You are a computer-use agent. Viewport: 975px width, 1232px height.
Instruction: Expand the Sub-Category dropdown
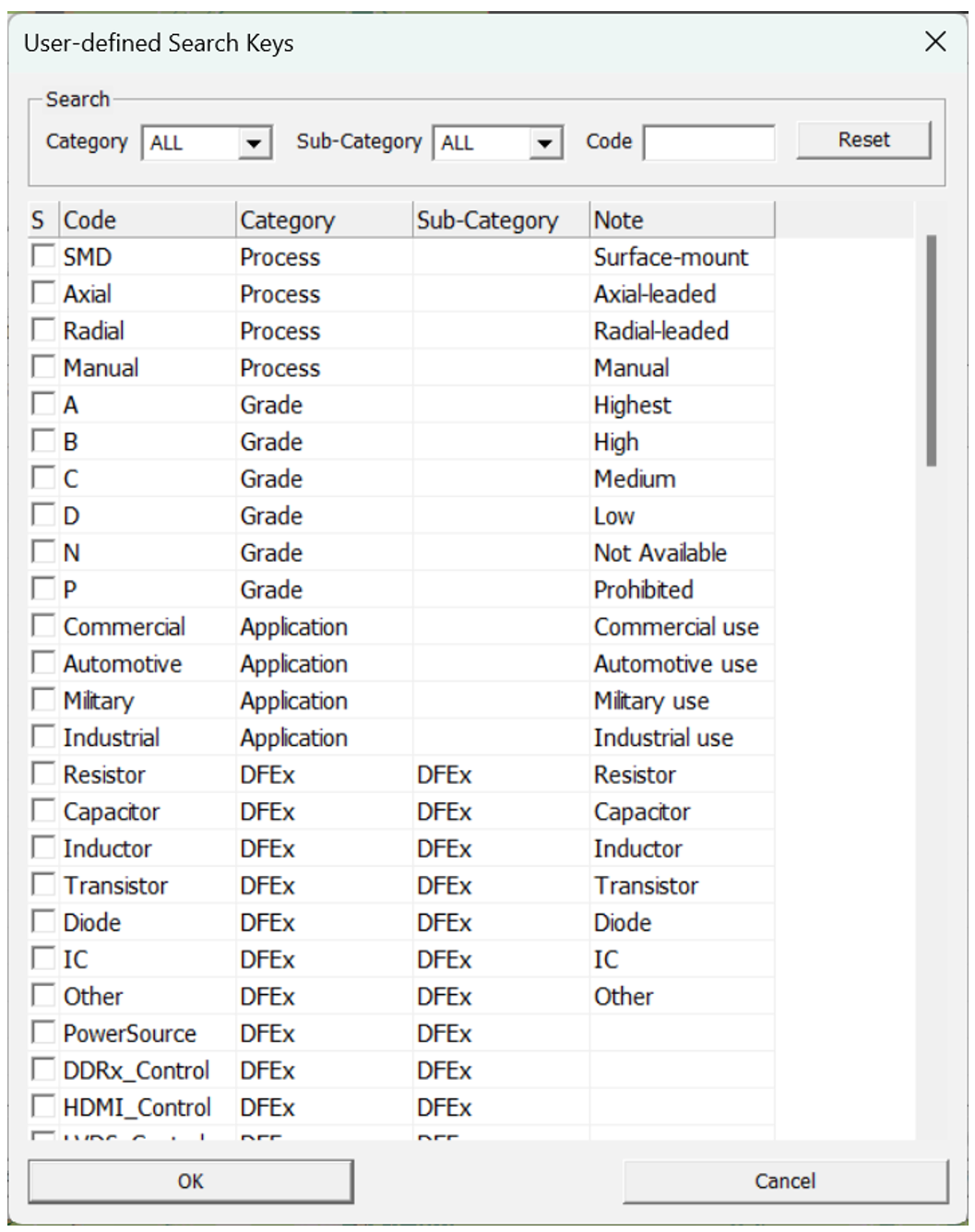point(497,143)
